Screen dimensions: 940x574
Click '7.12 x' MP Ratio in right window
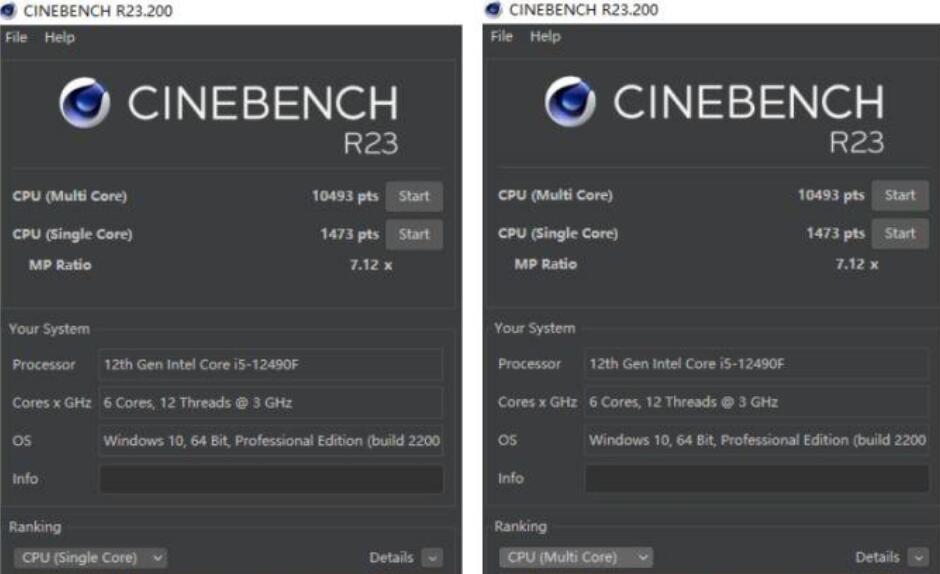coord(857,263)
